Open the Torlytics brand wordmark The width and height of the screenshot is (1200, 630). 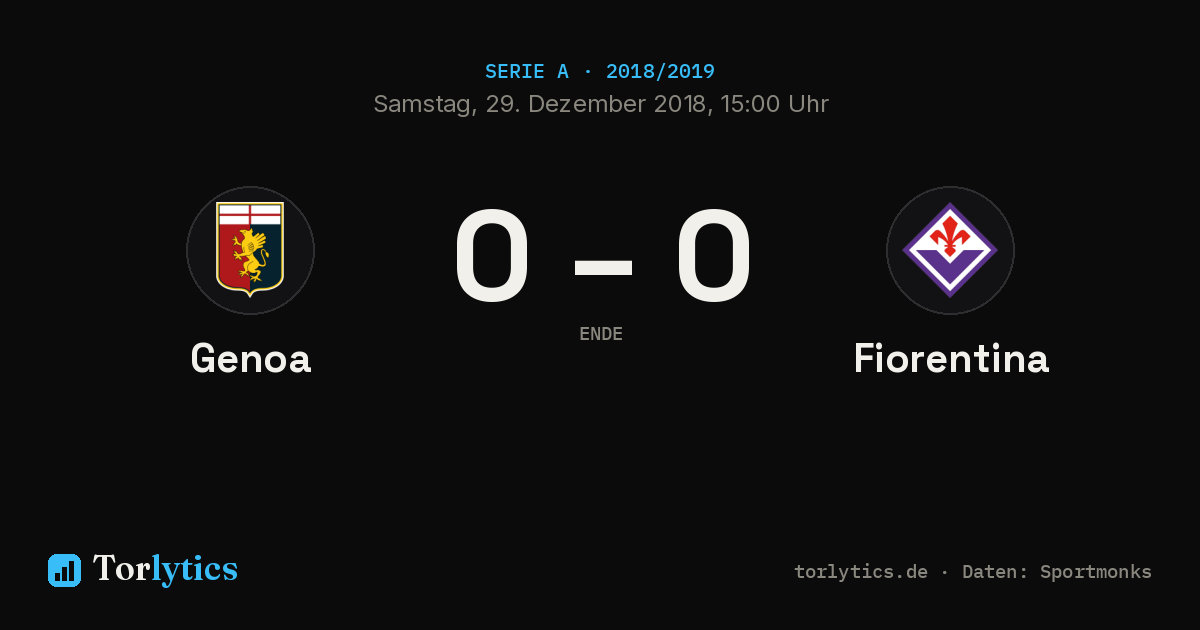point(165,569)
